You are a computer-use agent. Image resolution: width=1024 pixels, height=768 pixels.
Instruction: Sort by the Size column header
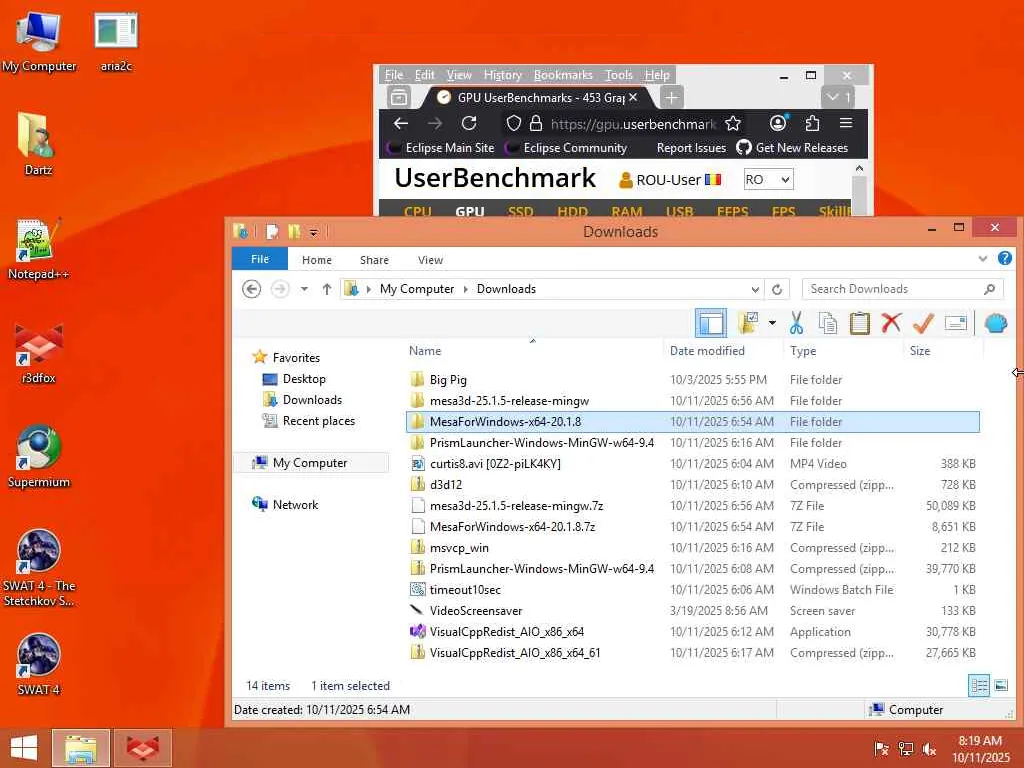coord(920,351)
